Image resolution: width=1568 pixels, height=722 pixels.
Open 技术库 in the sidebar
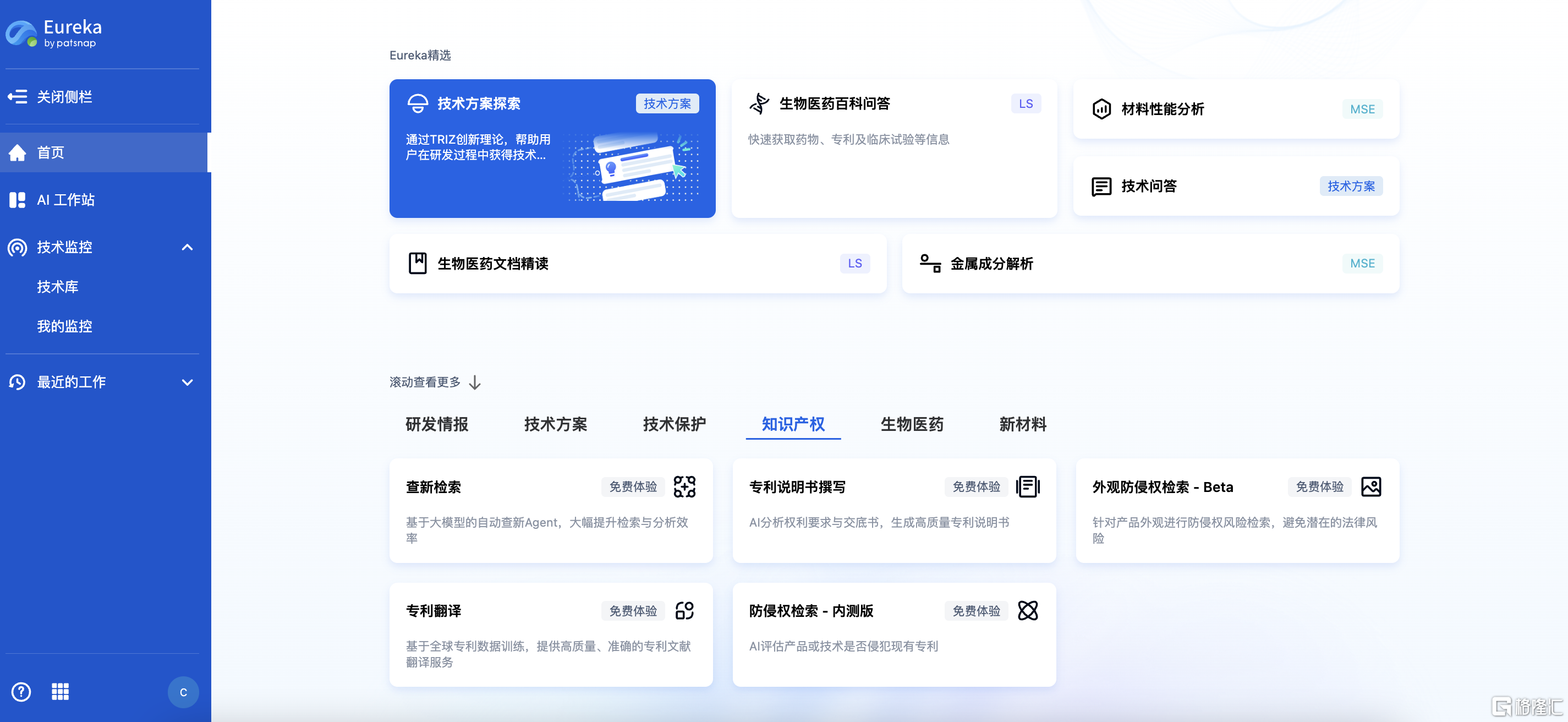click(58, 287)
